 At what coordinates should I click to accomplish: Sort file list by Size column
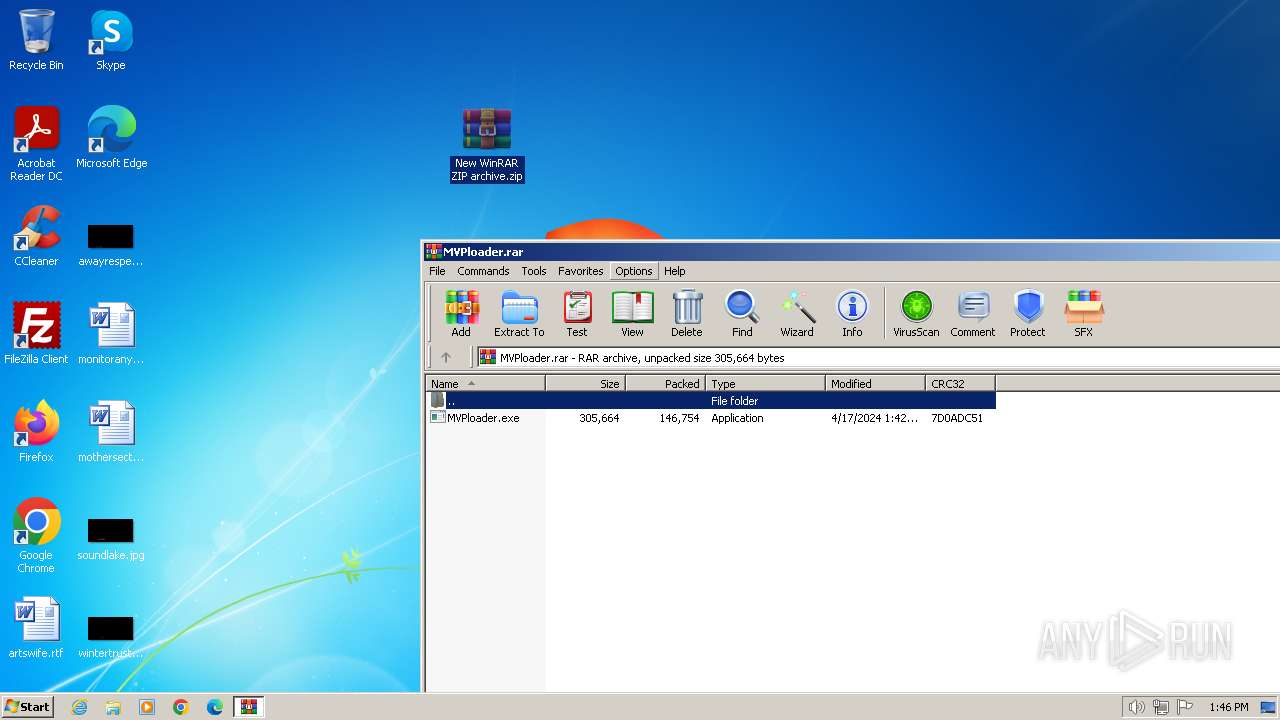586,384
